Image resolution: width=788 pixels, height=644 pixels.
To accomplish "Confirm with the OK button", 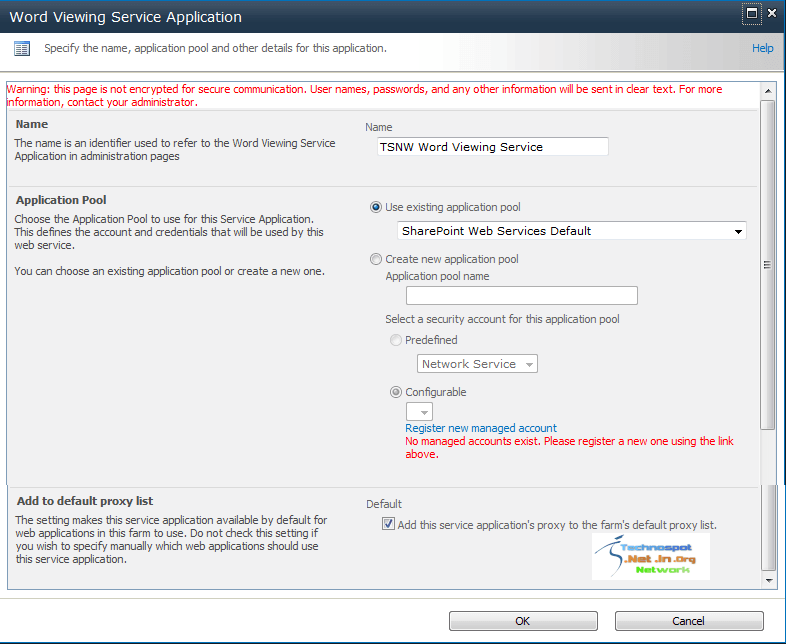I will click(523, 621).
